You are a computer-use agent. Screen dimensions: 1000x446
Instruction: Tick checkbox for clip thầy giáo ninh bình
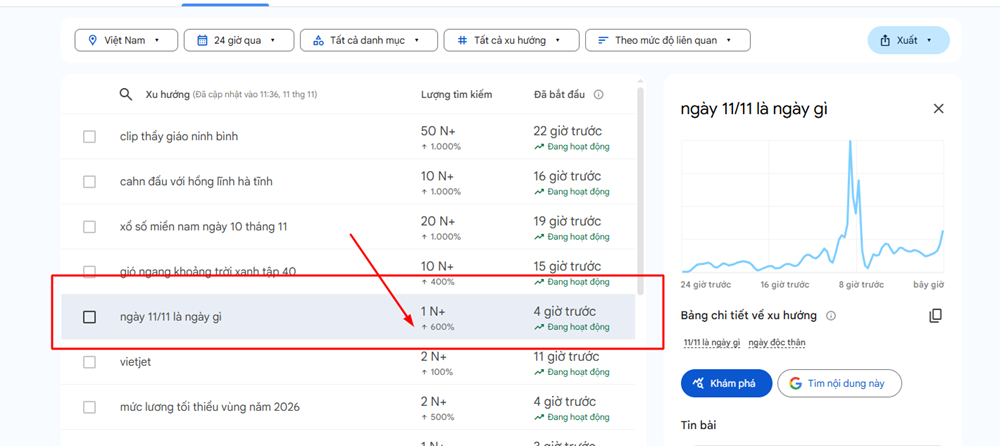89,136
